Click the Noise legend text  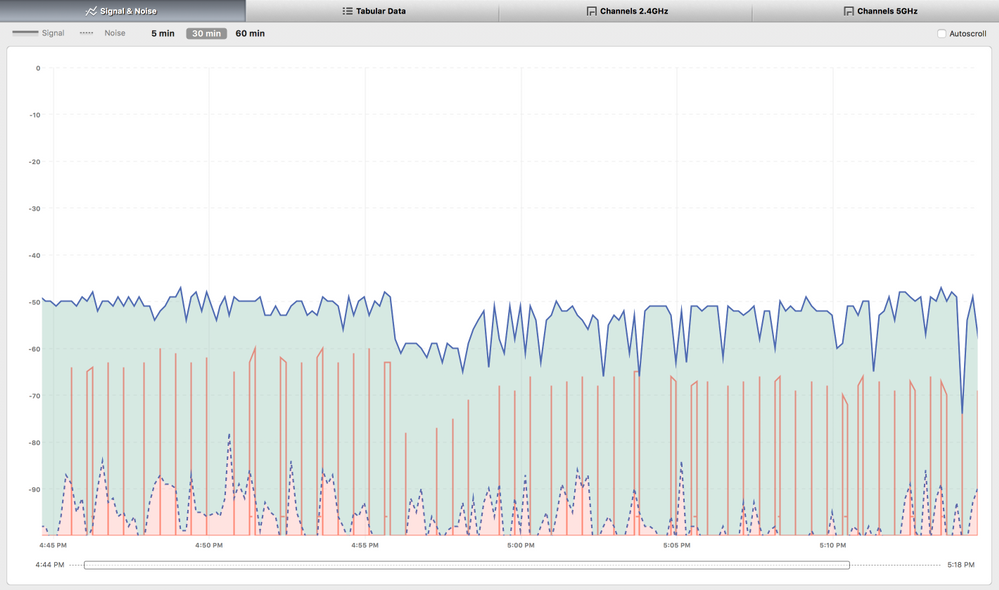point(115,33)
